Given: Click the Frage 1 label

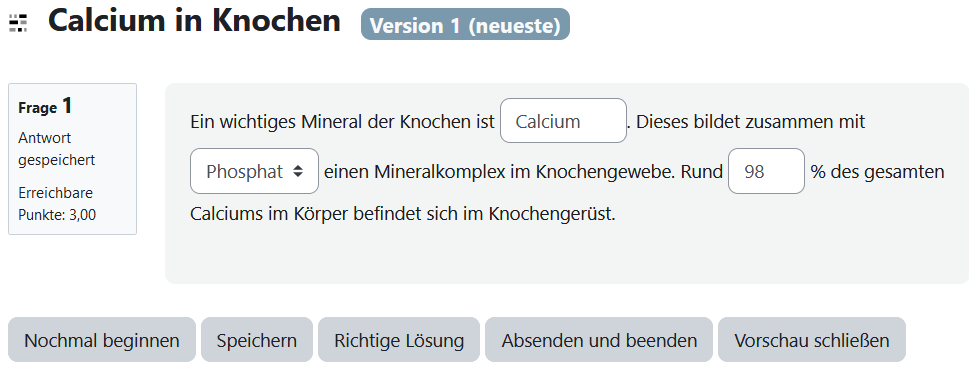Looking at the screenshot, I should pyautogui.click(x=45, y=107).
